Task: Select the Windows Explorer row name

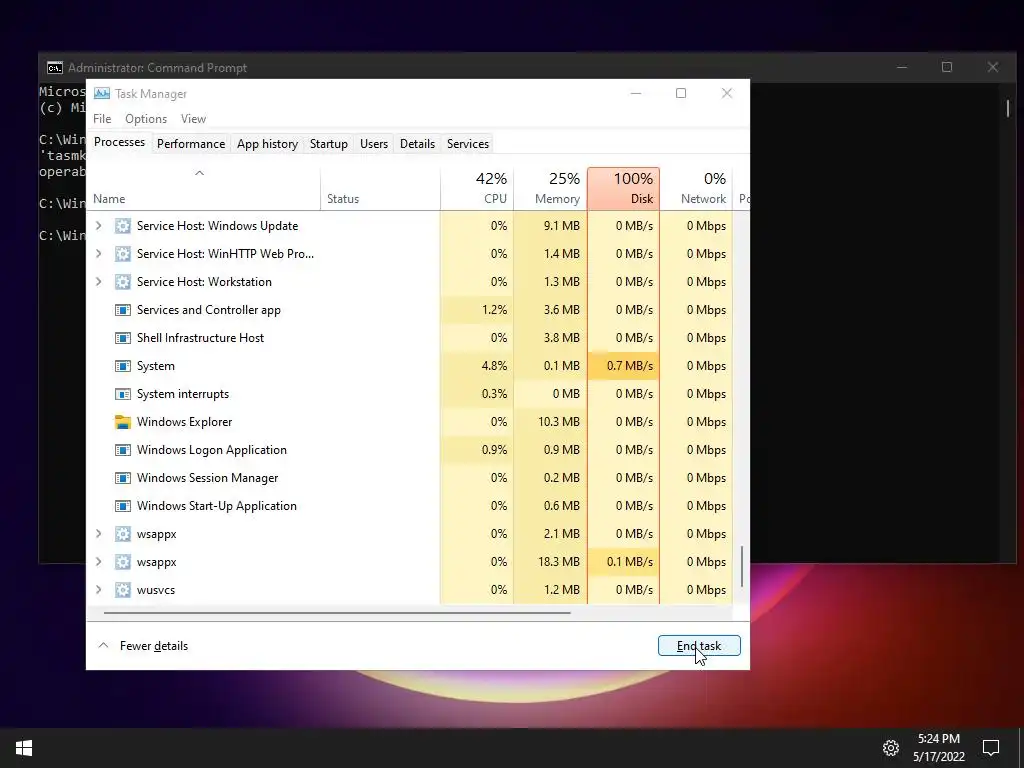Action: [x=184, y=422]
